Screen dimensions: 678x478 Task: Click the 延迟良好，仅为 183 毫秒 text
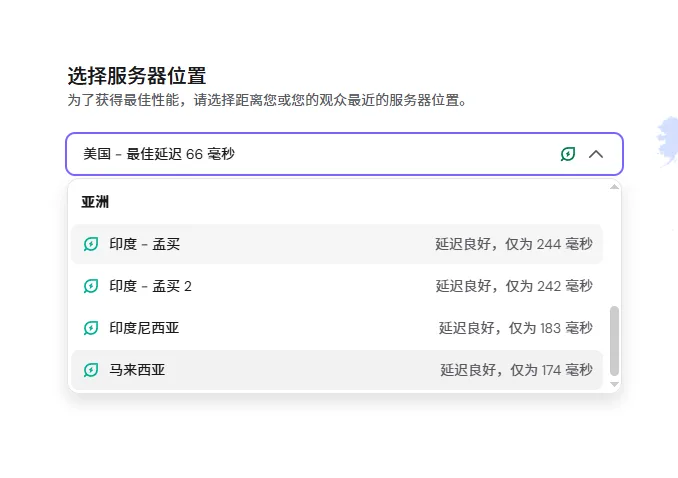point(515,328)
